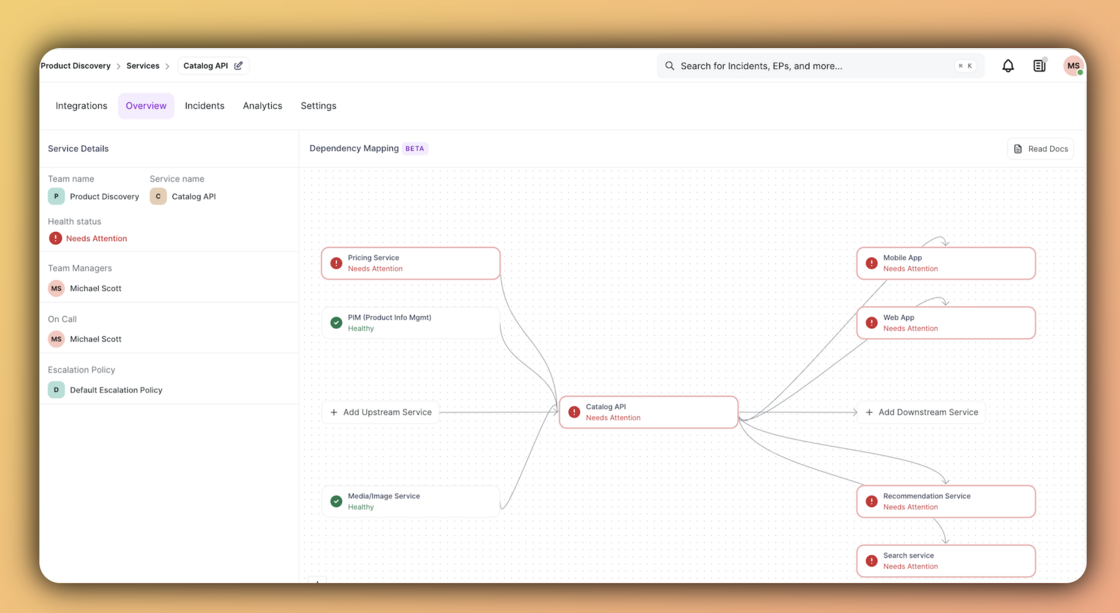1120x613 pixels.
Task: Click the Read Docs button
Action: coord(1041,149)
